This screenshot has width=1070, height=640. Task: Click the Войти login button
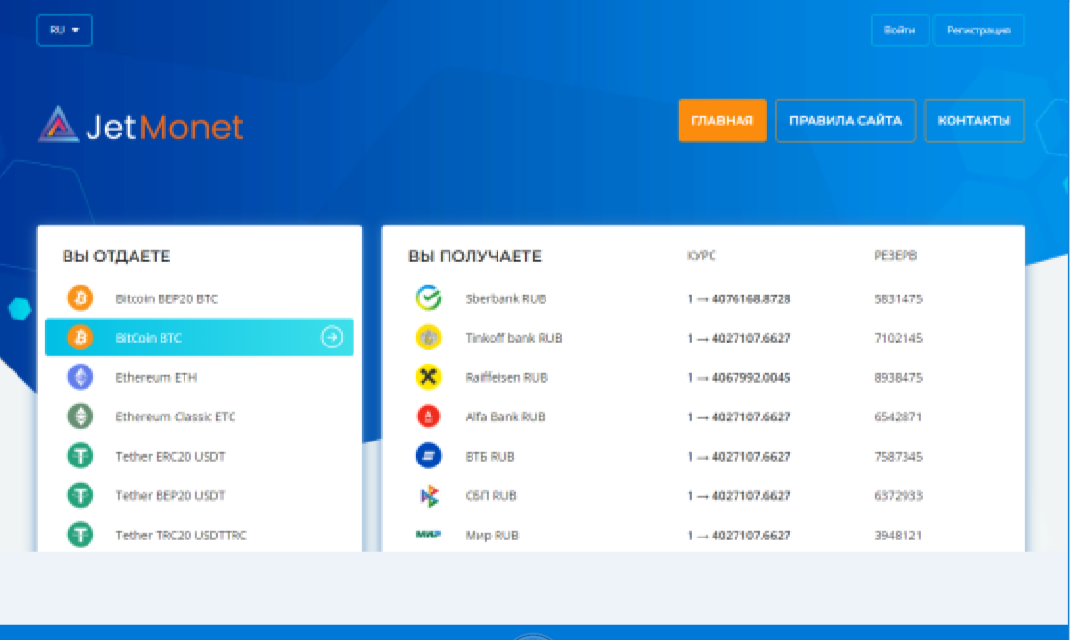pos(899,30)
